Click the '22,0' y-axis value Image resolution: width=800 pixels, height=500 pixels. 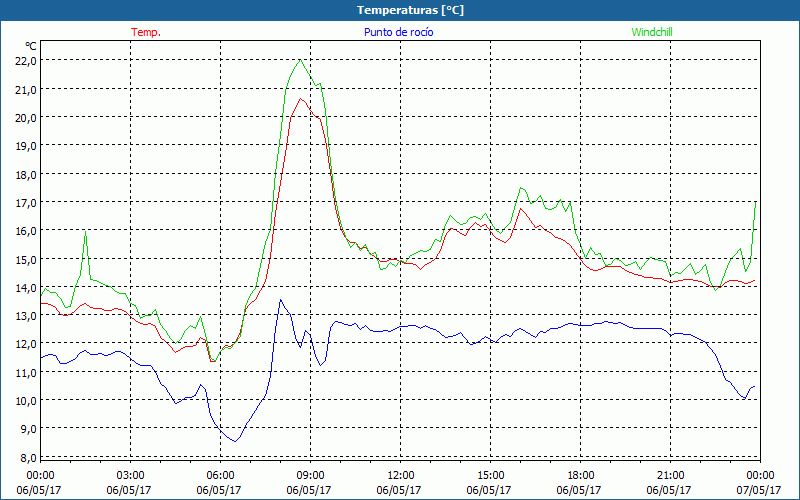(x=27, y=61)
